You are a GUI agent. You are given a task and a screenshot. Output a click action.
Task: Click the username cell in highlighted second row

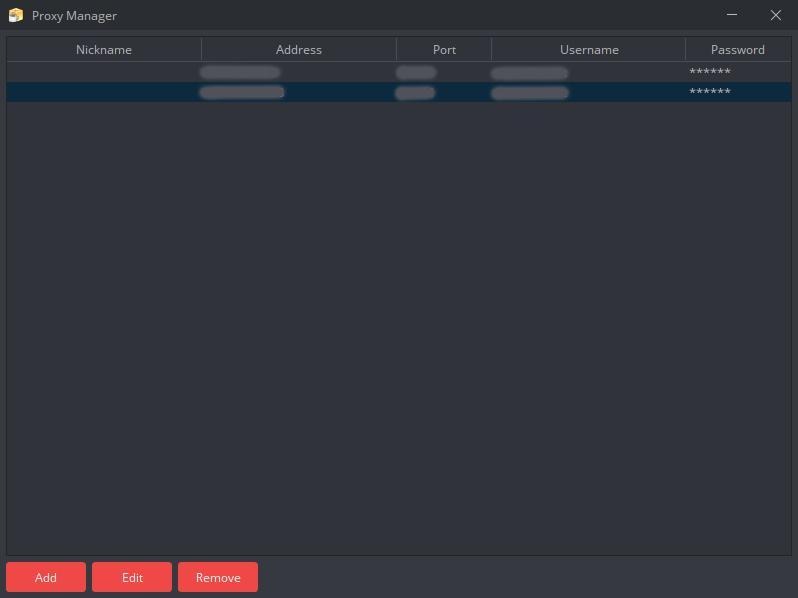click(529, 92)
